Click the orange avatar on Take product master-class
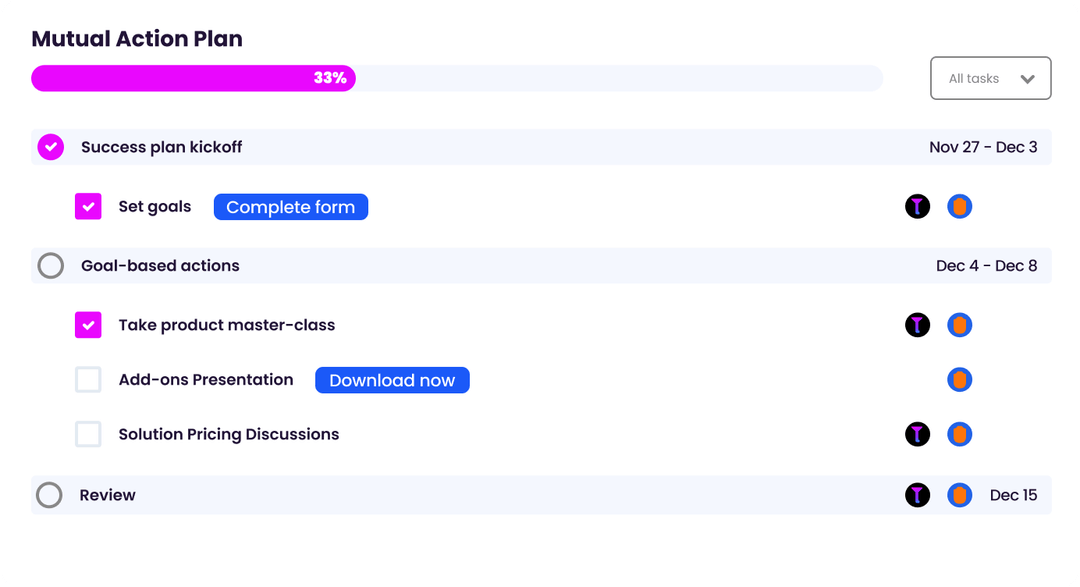The width and height of the screenshot is (1080, 587). [x=959, y=325]
